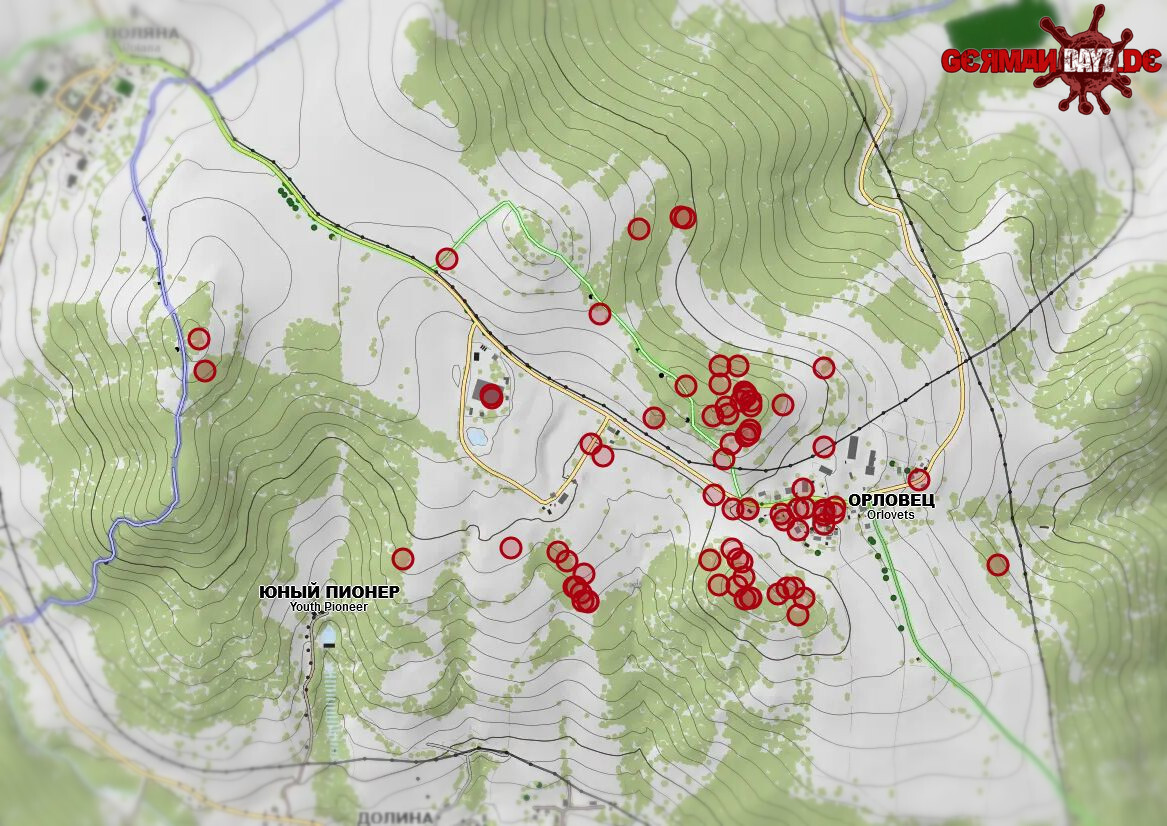Select the upper red marker beside the blue stream
1167x826 pixels.
pyautogui.click(x=199, y=339)
